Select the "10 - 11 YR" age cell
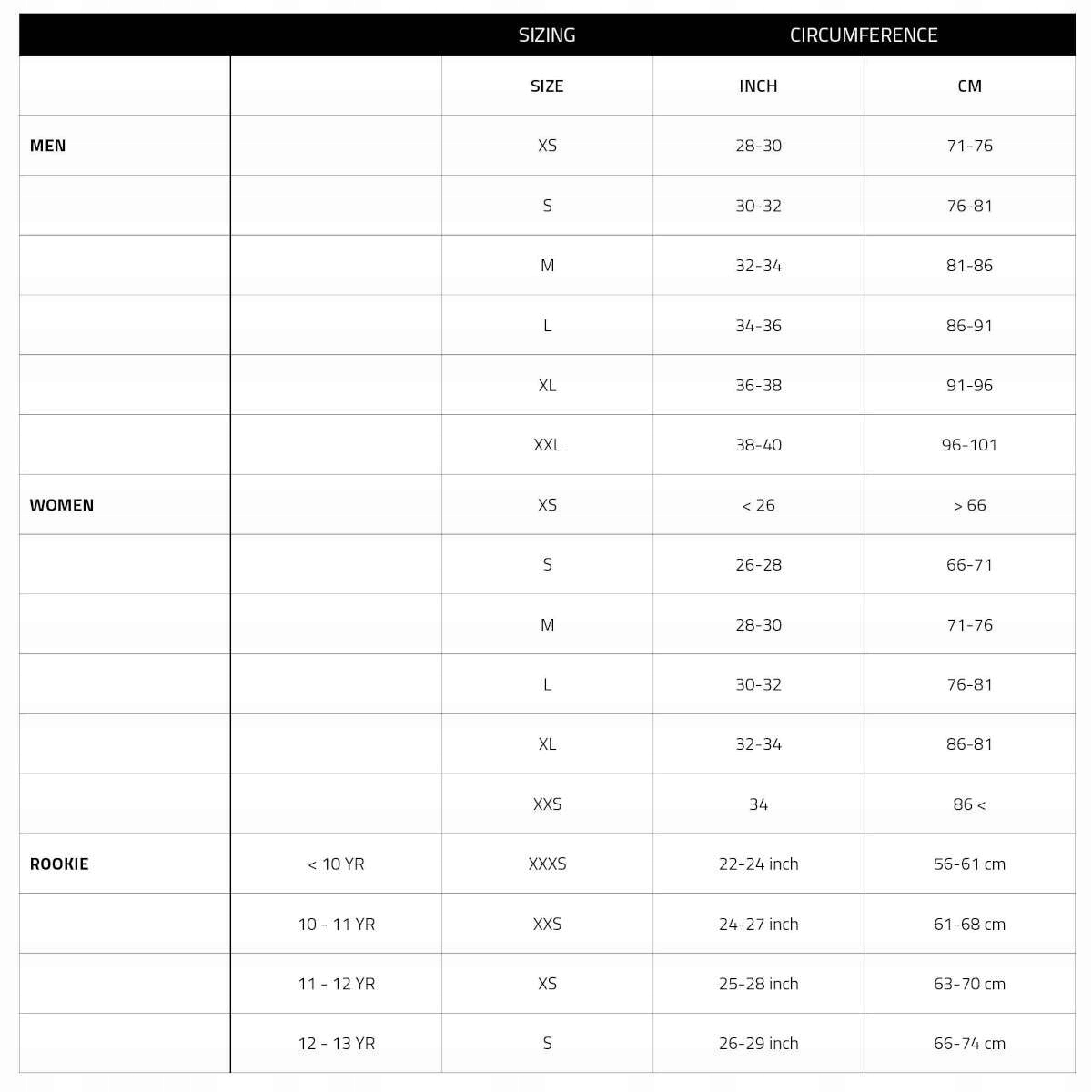This screenshot has width=1092, height=1092. pos(336,925)
